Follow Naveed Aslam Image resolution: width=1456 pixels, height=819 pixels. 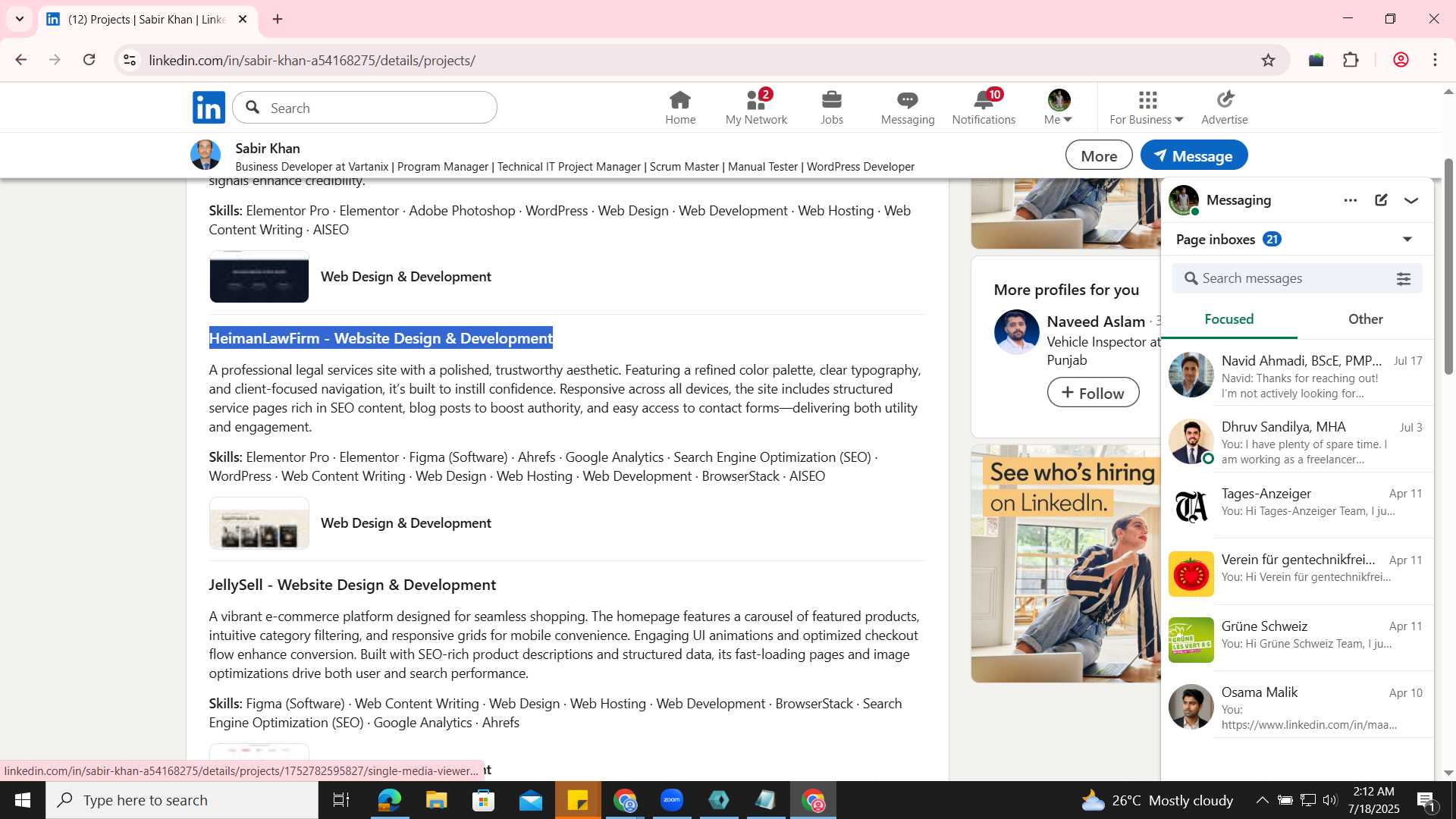1093,393
